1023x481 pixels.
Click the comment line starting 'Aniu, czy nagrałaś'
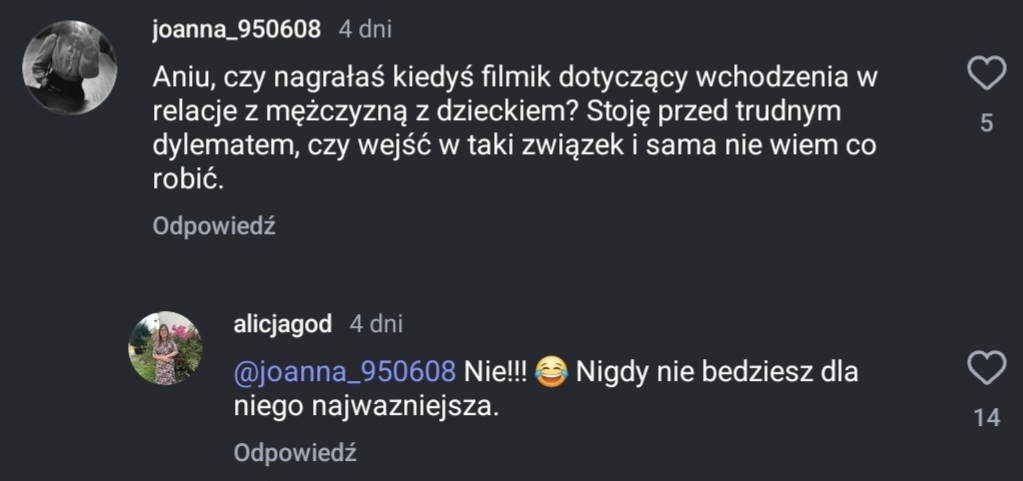[506, 75]
